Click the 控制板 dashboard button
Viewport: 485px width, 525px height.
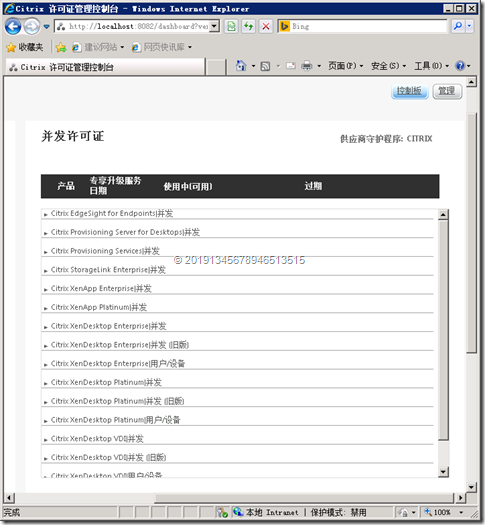pyautogui.click(x=409, y=91)
